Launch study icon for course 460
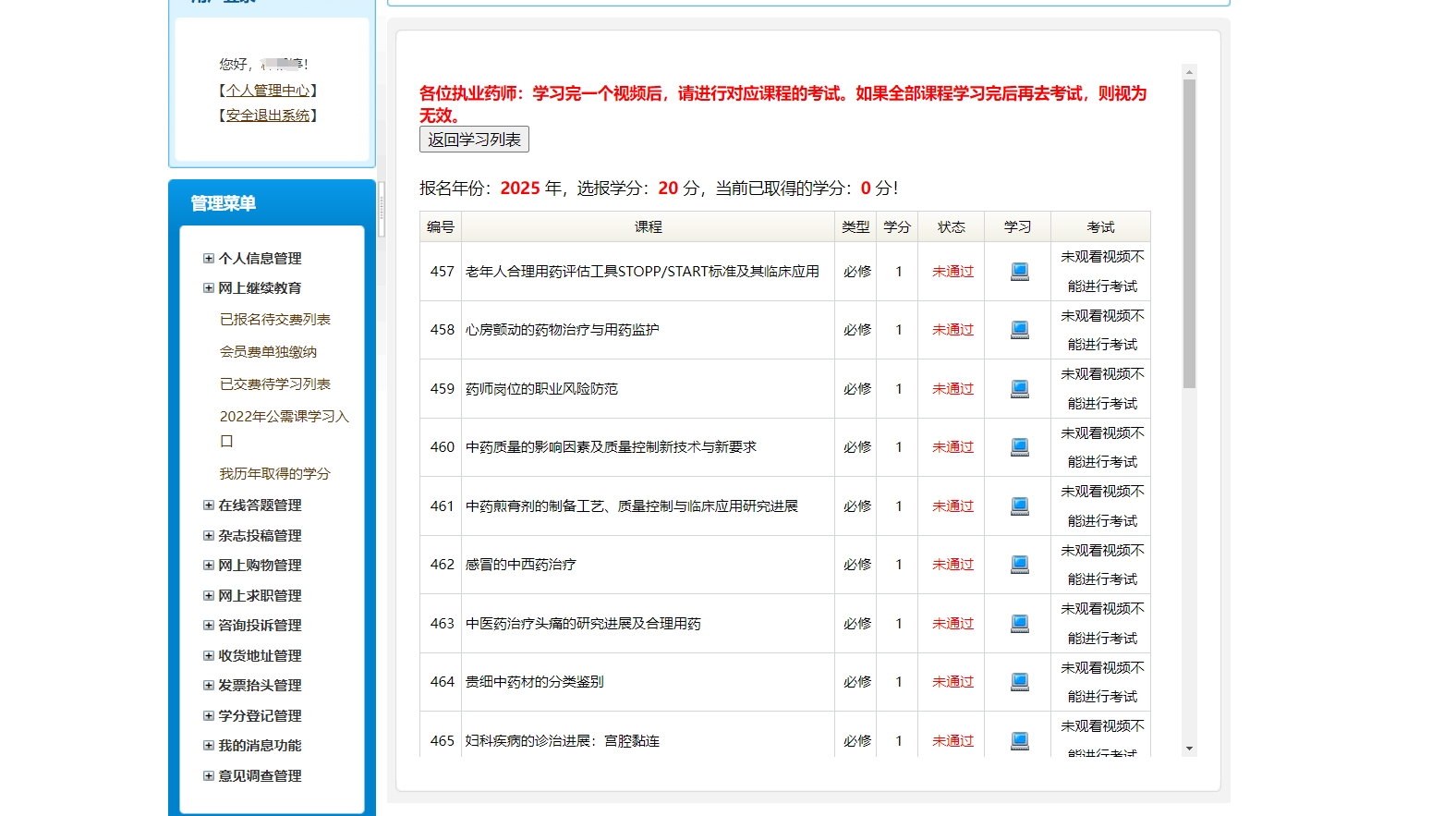The width and height of the screenshot is (1456, 816). [1019, 447]
